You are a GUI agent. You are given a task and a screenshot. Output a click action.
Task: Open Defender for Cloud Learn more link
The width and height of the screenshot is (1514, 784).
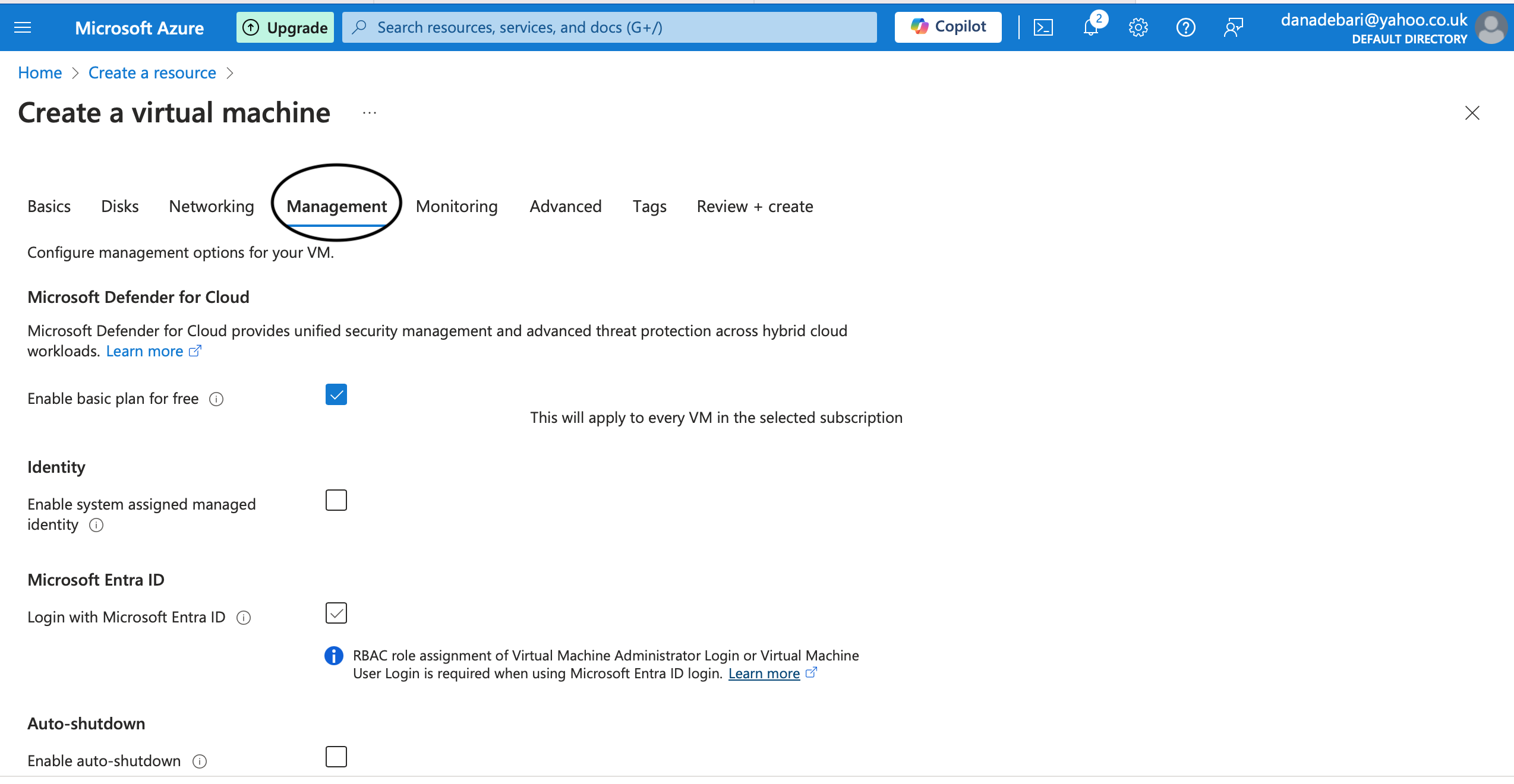(145, 352)
